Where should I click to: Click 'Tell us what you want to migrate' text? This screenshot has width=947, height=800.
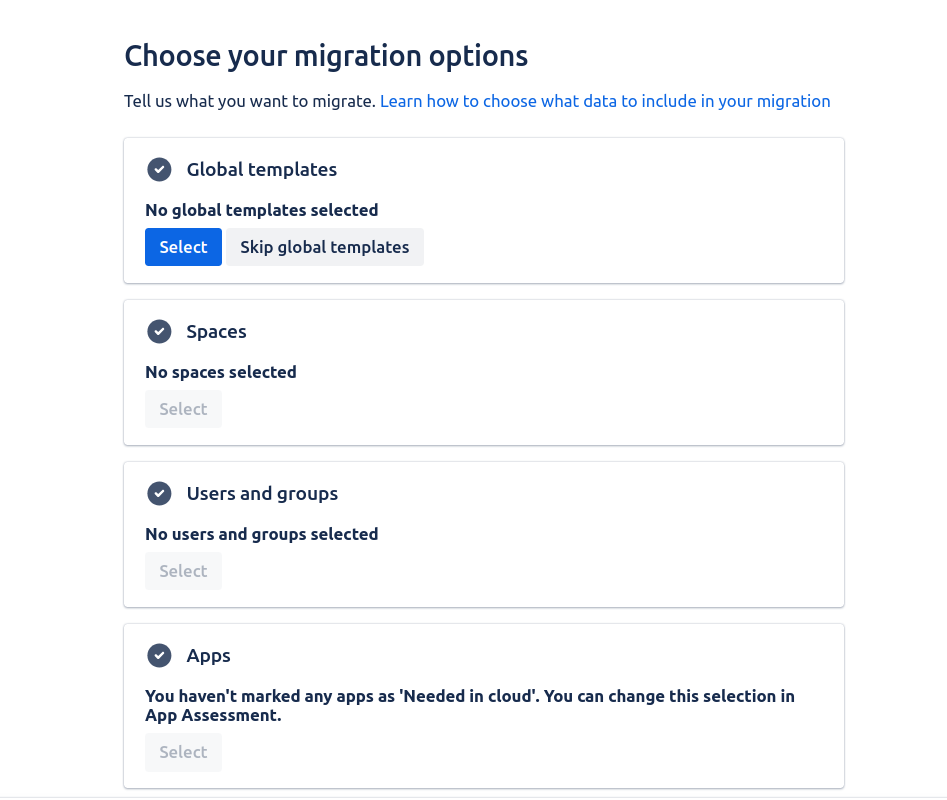pyautogui.click(x=249, y=101)
